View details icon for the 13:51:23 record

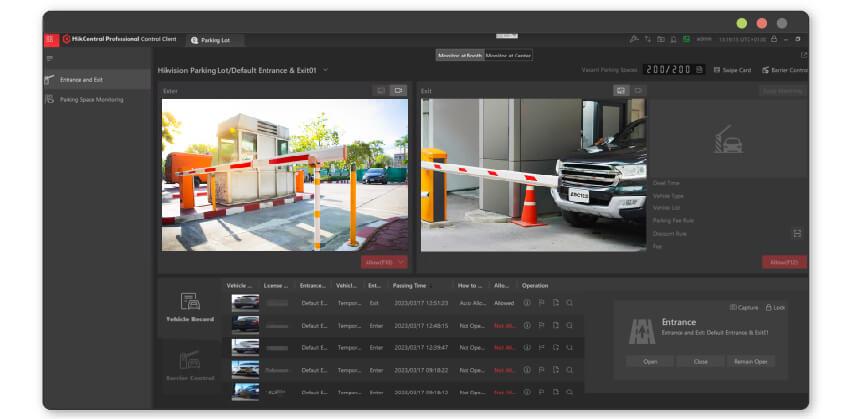tap(527, 303)
